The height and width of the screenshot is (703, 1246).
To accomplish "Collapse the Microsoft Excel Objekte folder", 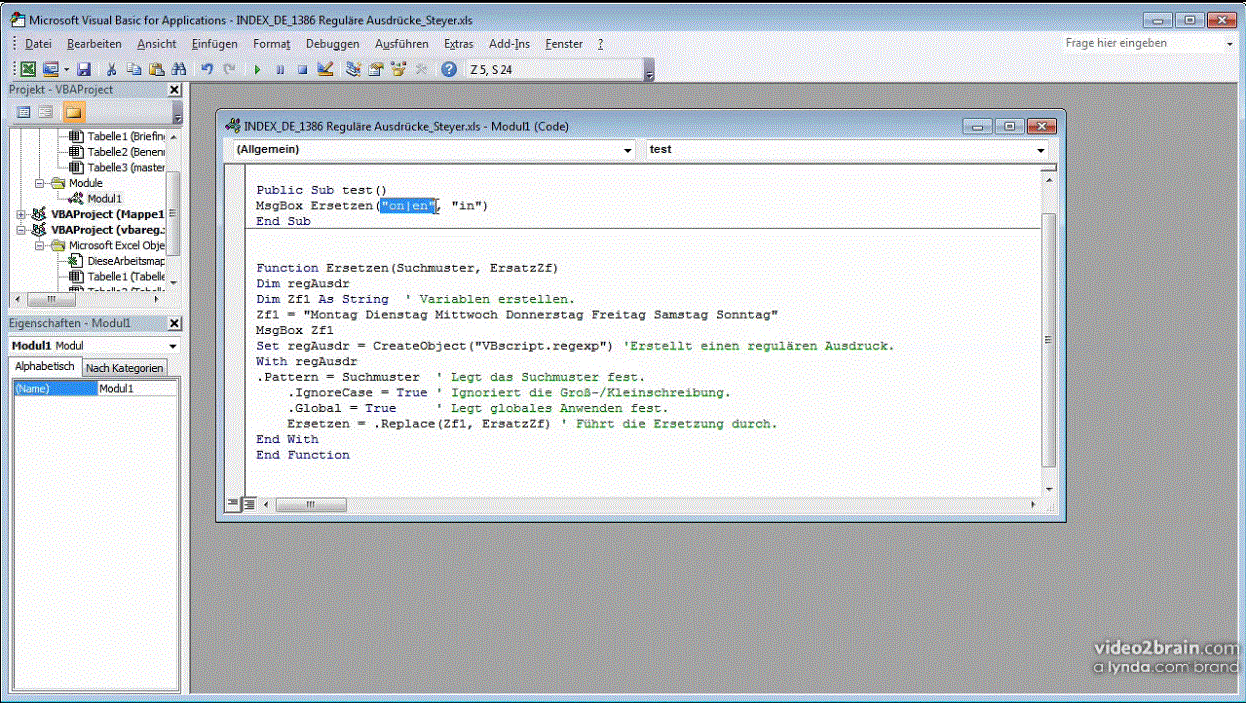I will pyautogui.click(x=39, y=246).
